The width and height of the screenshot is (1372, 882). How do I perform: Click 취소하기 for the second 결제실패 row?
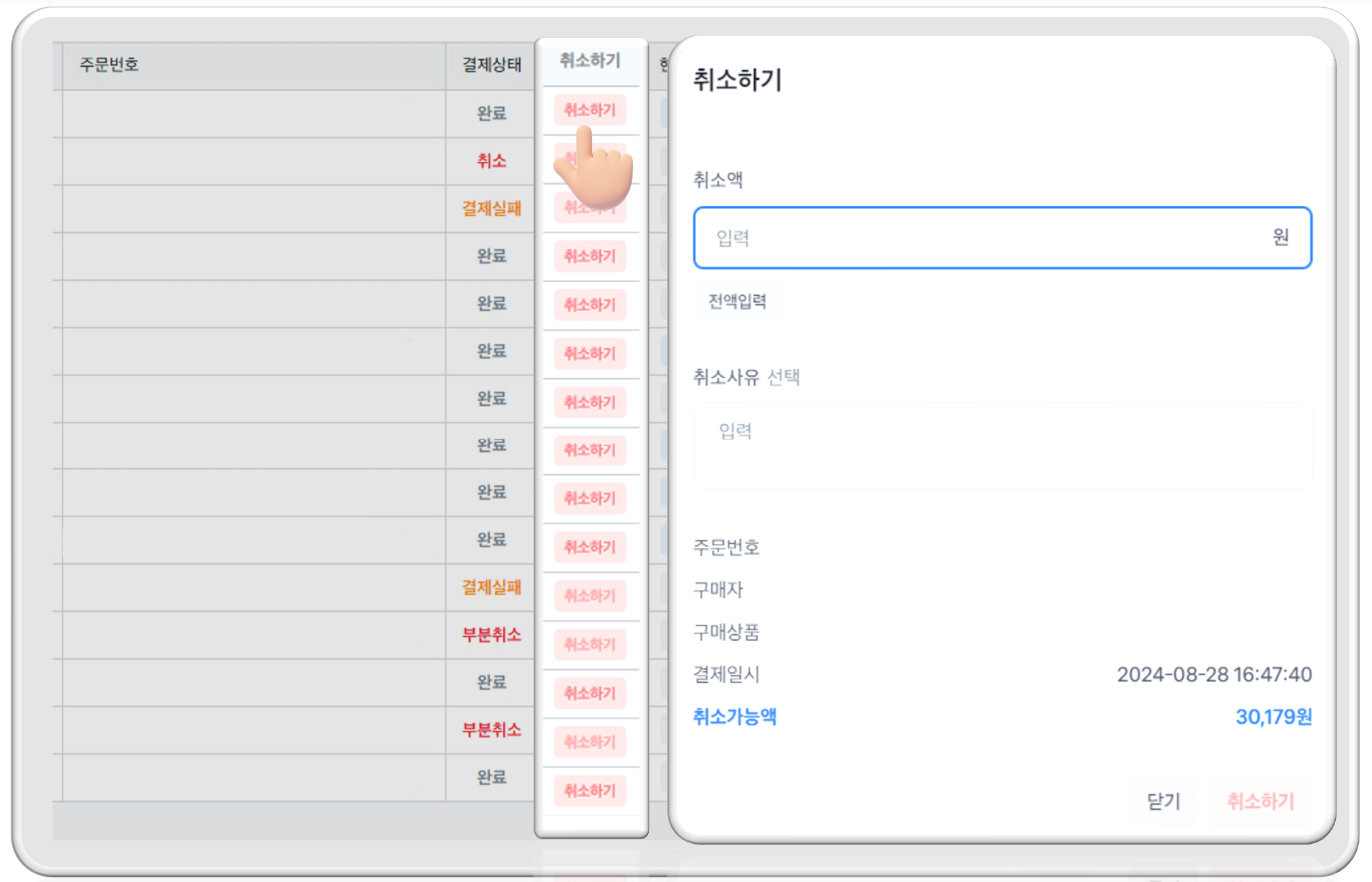(x=590, y=596)
